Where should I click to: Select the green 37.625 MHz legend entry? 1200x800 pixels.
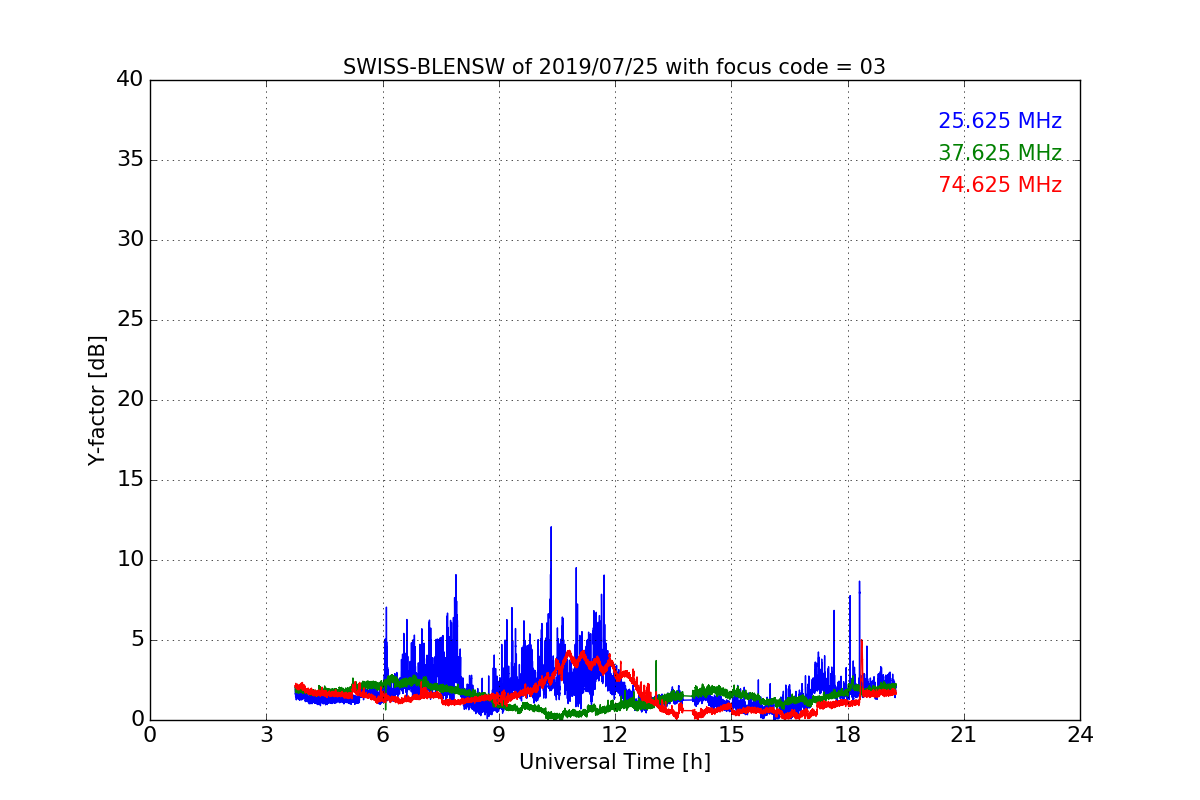click(1000, 153)
